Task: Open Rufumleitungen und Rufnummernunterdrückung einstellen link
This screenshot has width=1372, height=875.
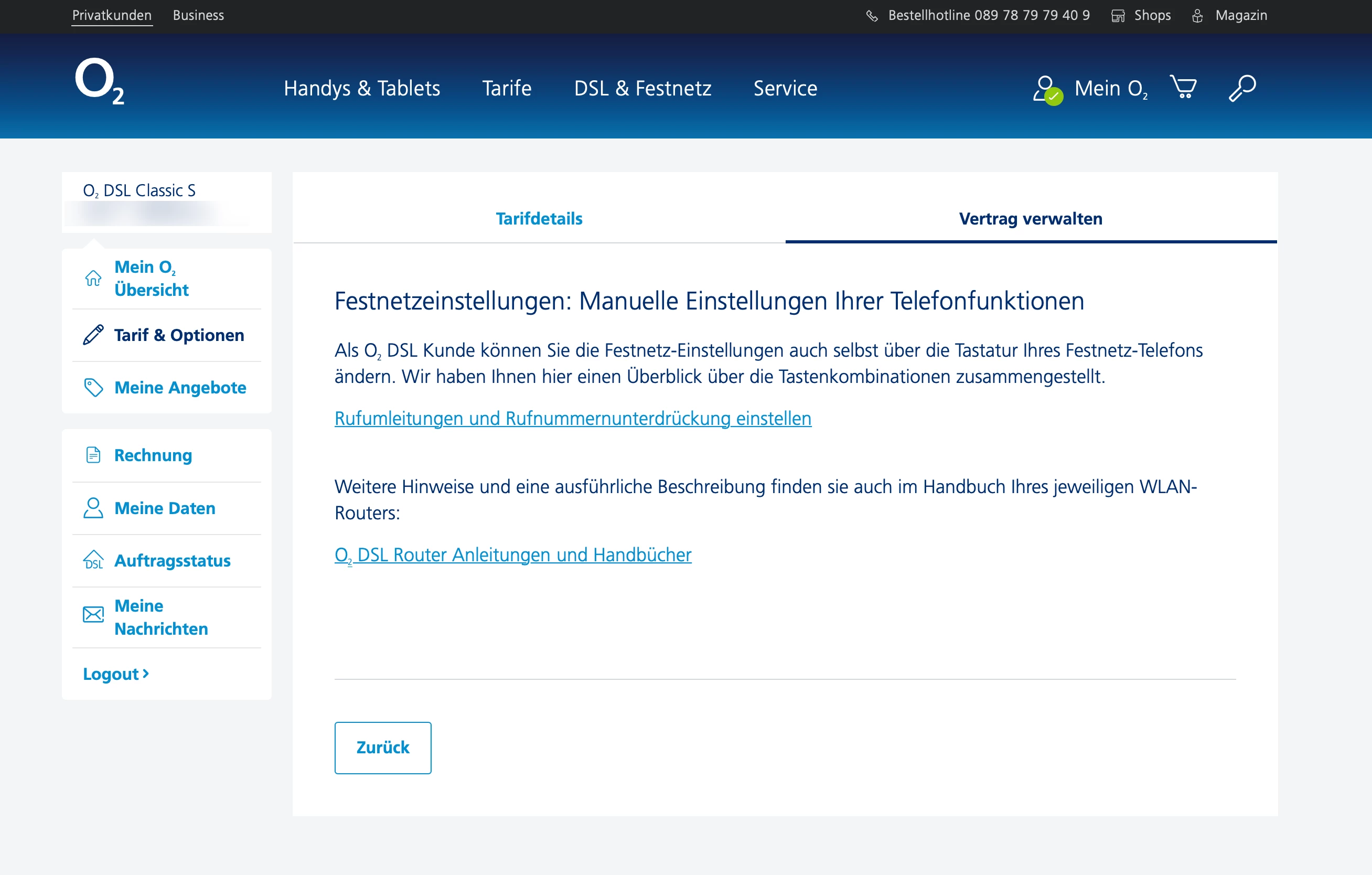Action: (x=573, y=419)
